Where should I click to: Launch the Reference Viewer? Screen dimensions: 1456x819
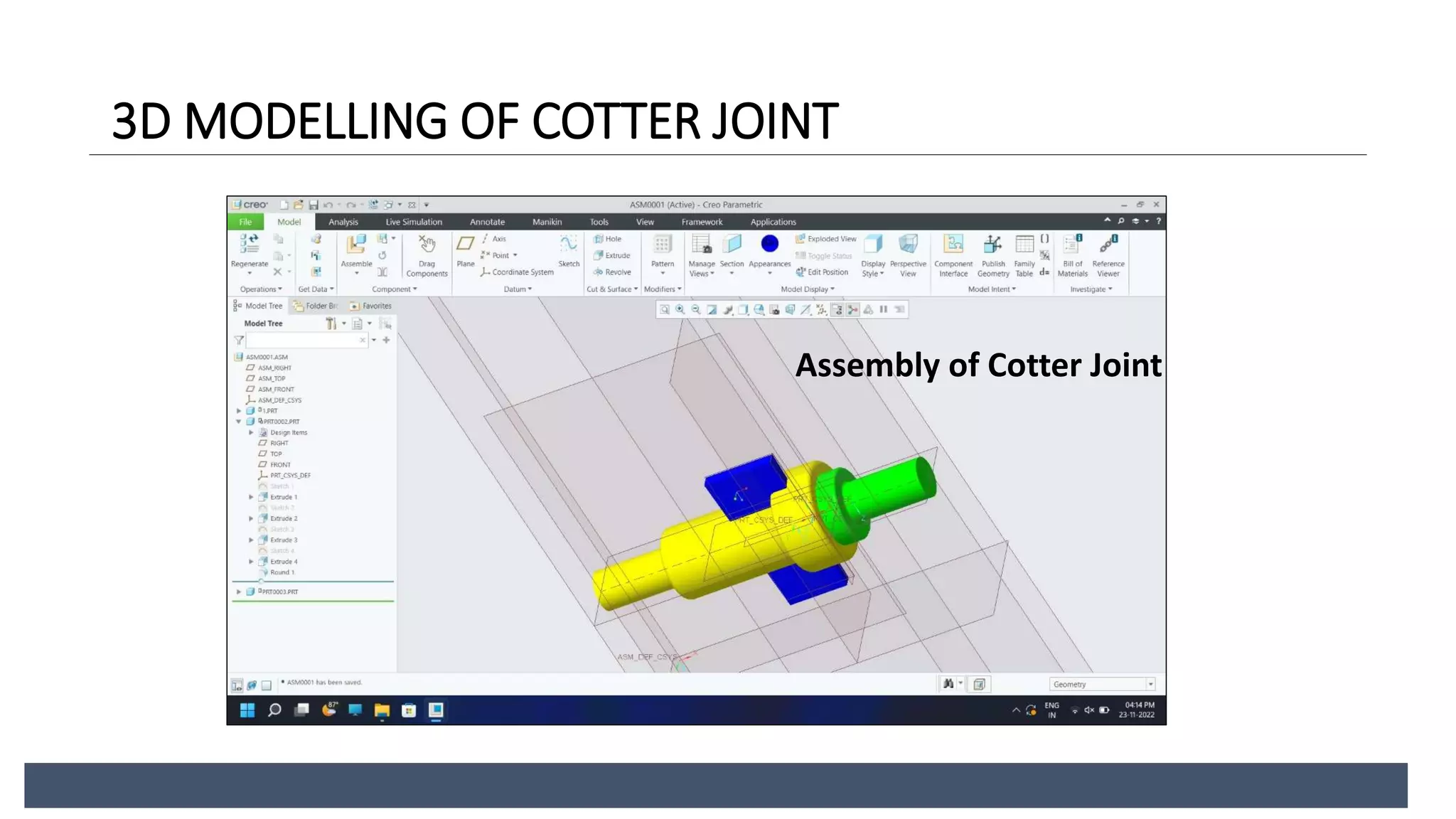tap(1108, 245)
